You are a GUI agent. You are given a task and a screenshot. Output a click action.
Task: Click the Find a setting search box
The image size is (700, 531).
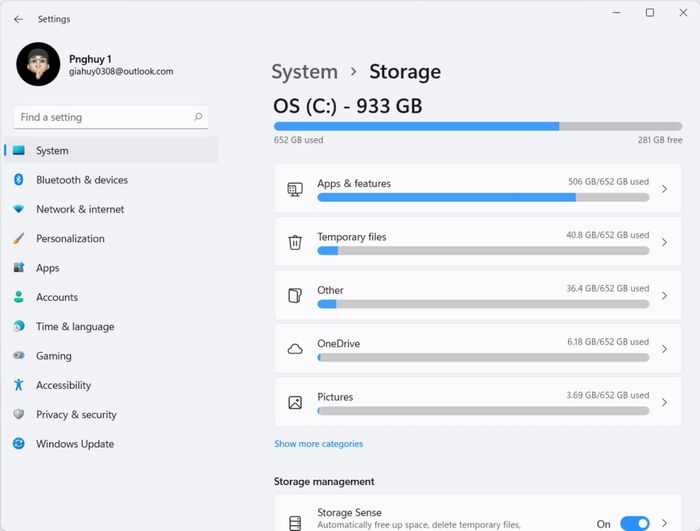pyautogui.click(x=111, y=117)
